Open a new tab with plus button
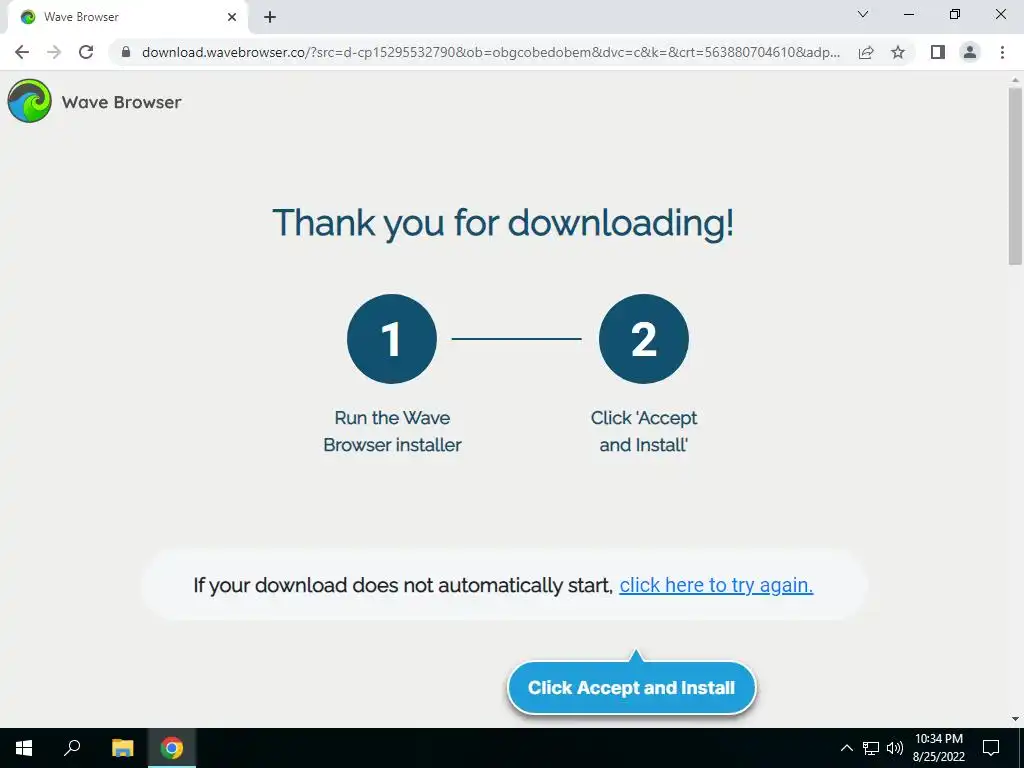The height and width of the screenshot is (768, 1024). coord(270,17)
